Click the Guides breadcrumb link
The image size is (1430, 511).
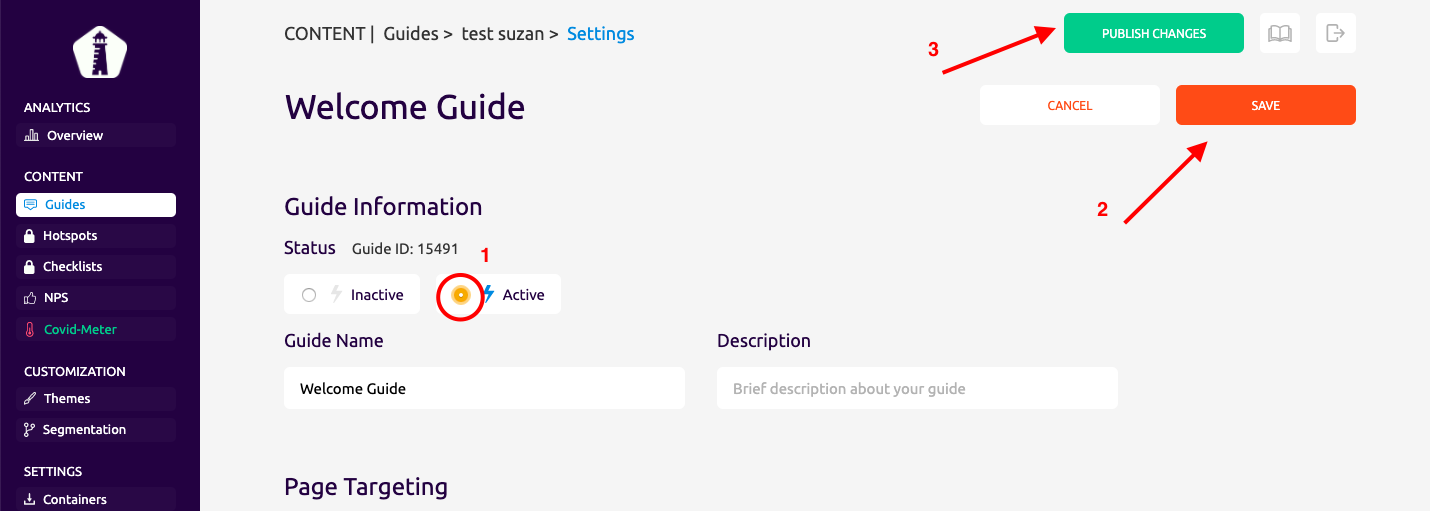(411, 34)
